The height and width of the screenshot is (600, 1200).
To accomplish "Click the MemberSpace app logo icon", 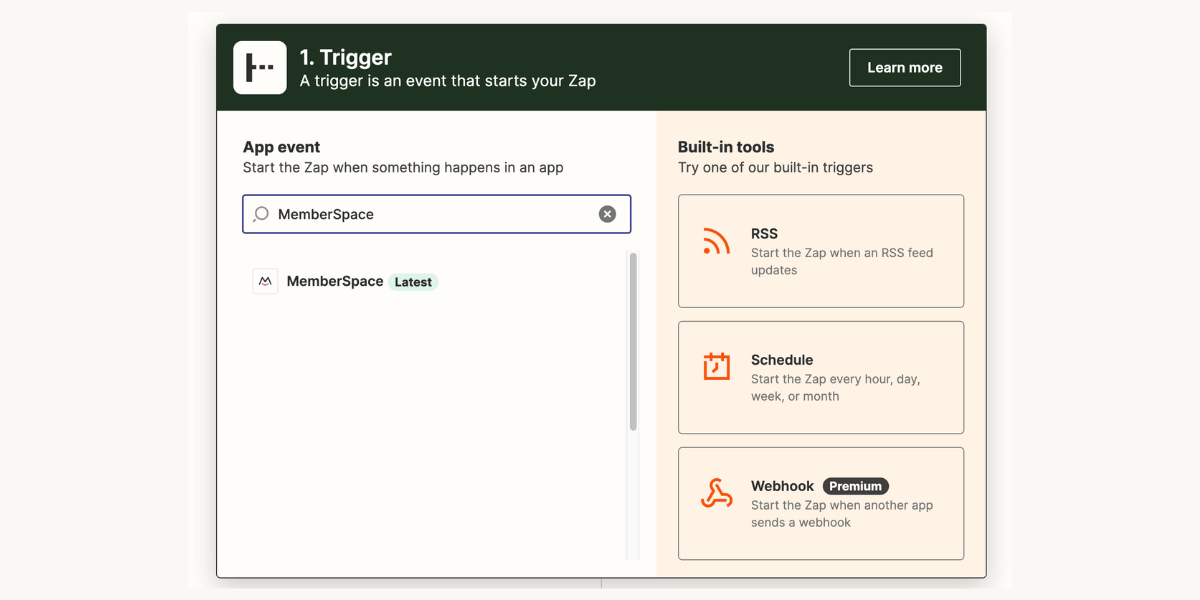I will pos(265,282).
